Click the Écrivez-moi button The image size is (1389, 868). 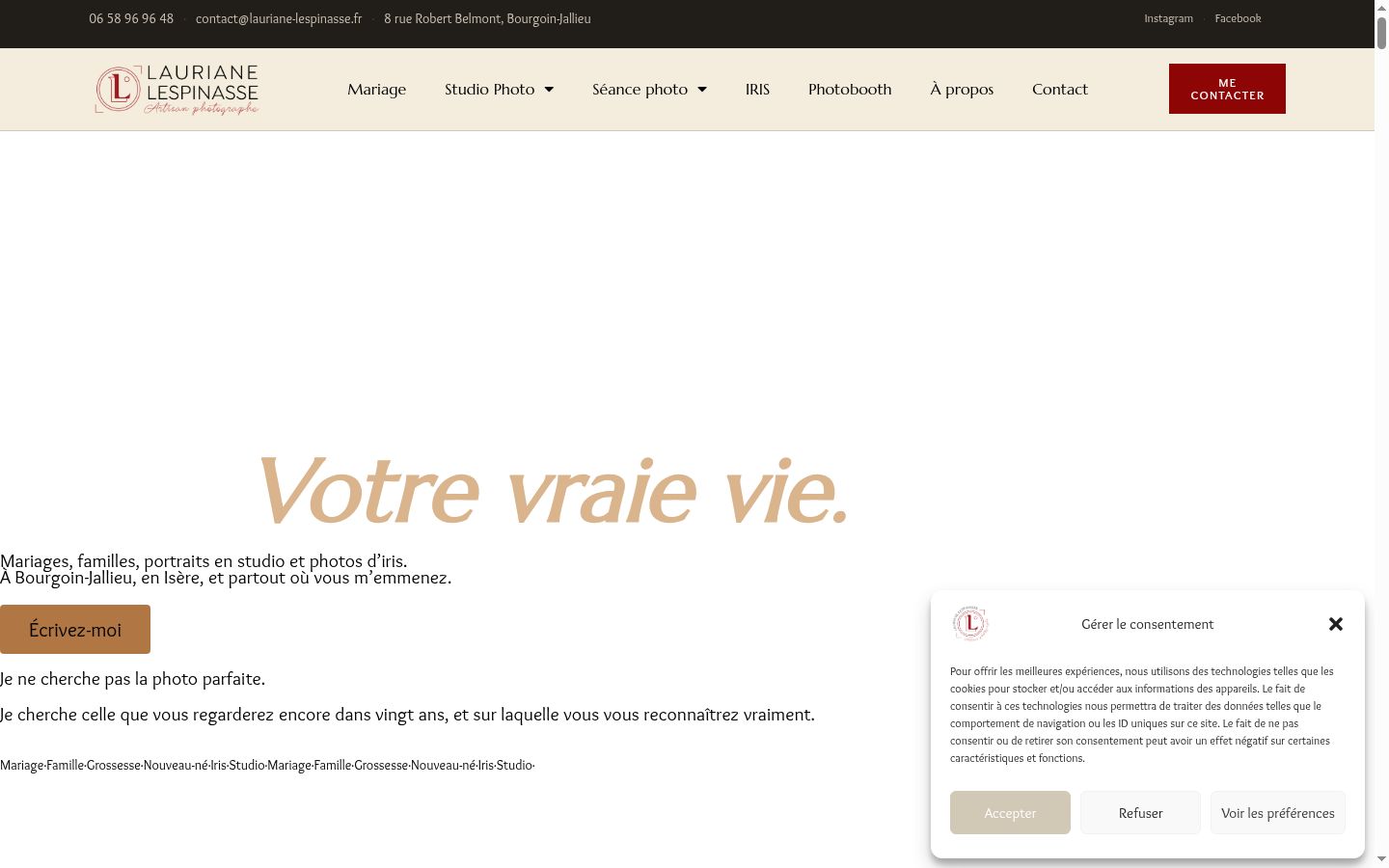click(75, 630)
